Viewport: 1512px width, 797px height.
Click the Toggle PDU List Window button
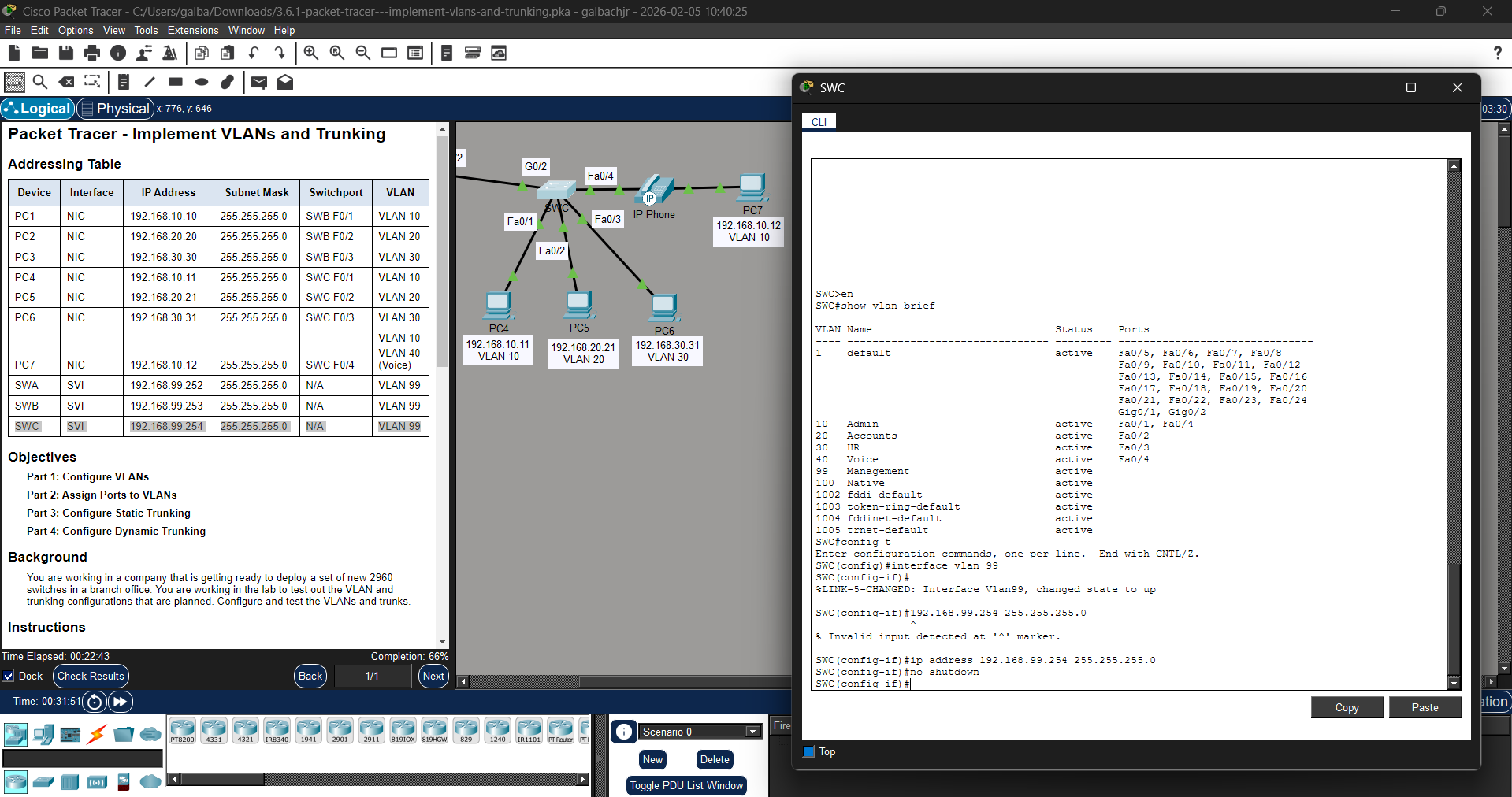point(686,785)
